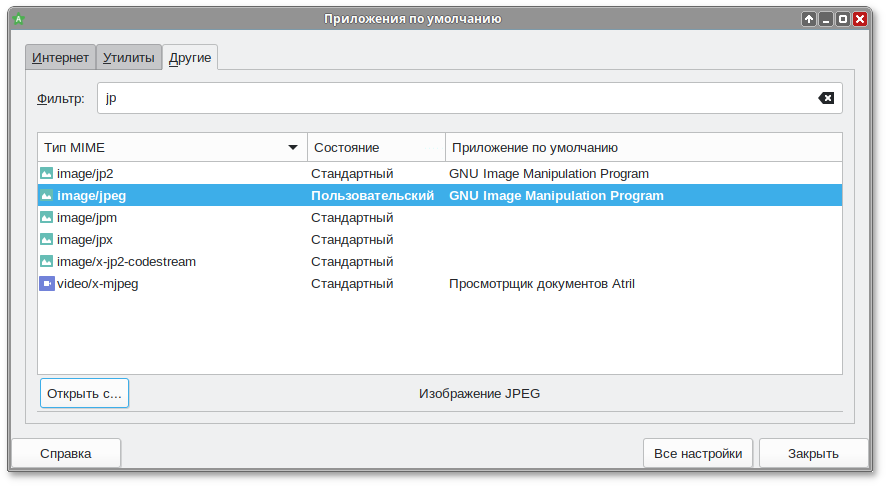Click GNU Image Manipulation Program for image/jp2

coord(549,173)
